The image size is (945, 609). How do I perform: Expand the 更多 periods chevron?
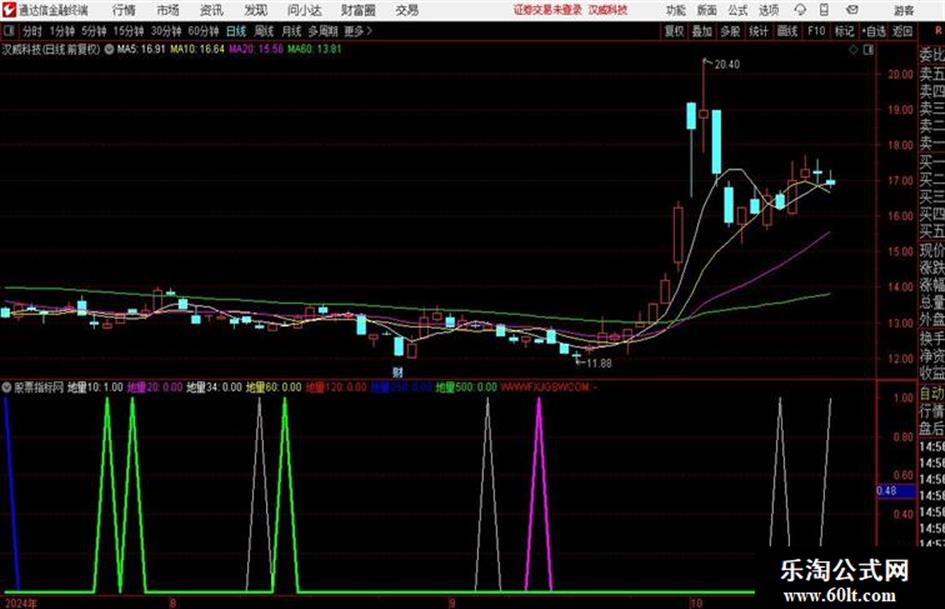[359, 31]
